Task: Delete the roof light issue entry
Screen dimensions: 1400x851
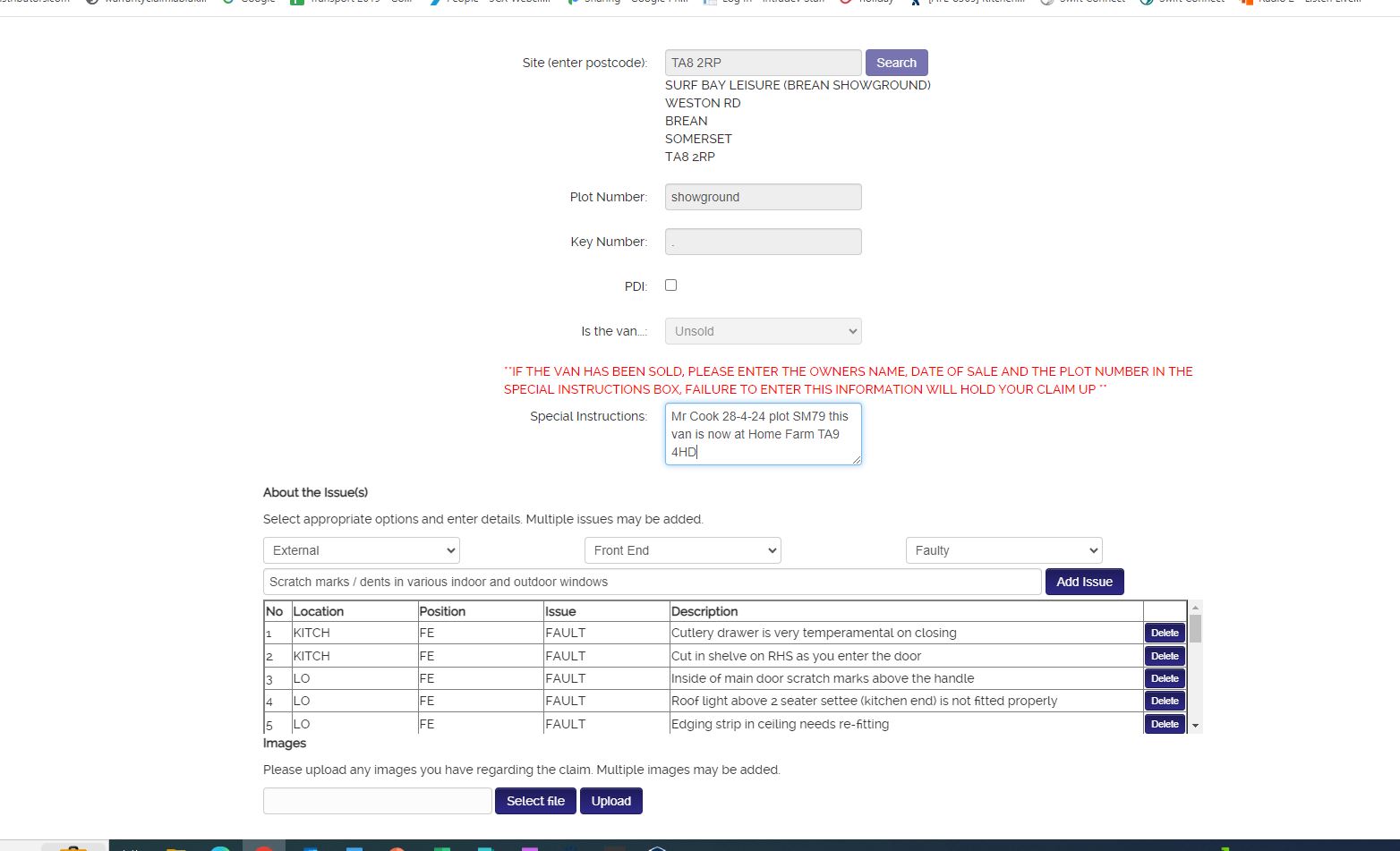Action: point(1164,701)
